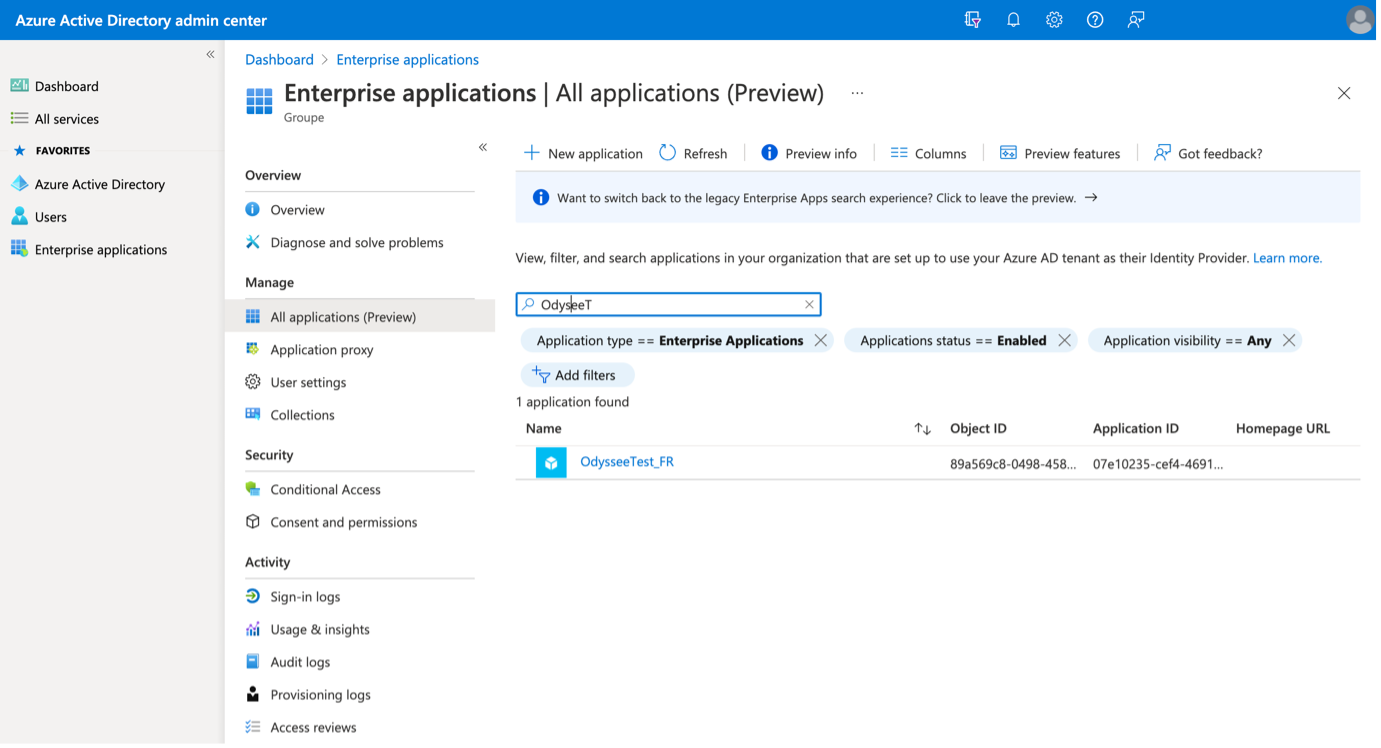Open the directory and subscription filter icon

point(972,20)
